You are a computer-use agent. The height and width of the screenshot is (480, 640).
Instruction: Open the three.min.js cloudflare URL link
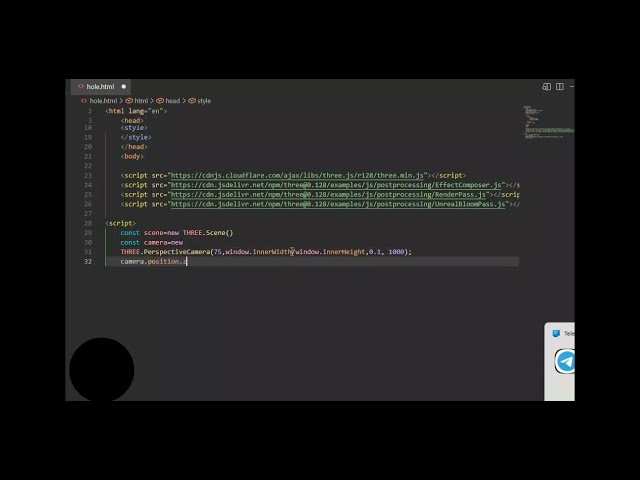click(x=297, y=176)
